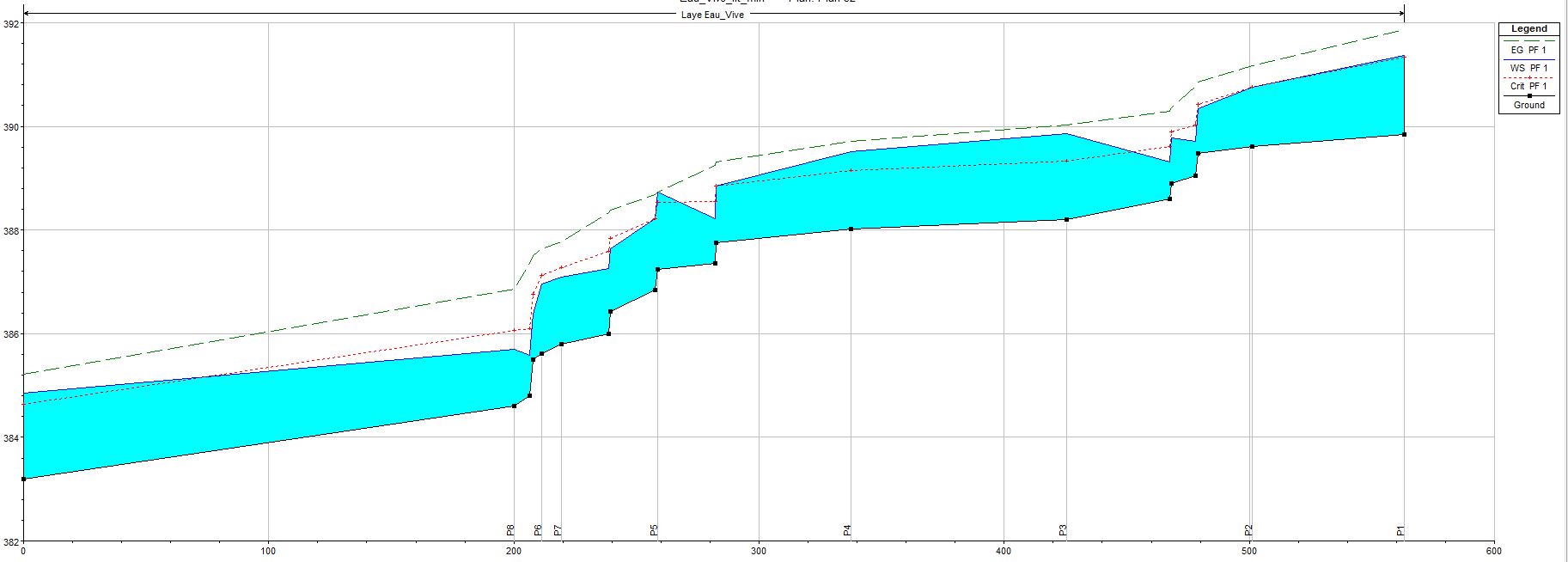
Task: Pick the P5 cross-section label
Action: click(x=654, y=530)
